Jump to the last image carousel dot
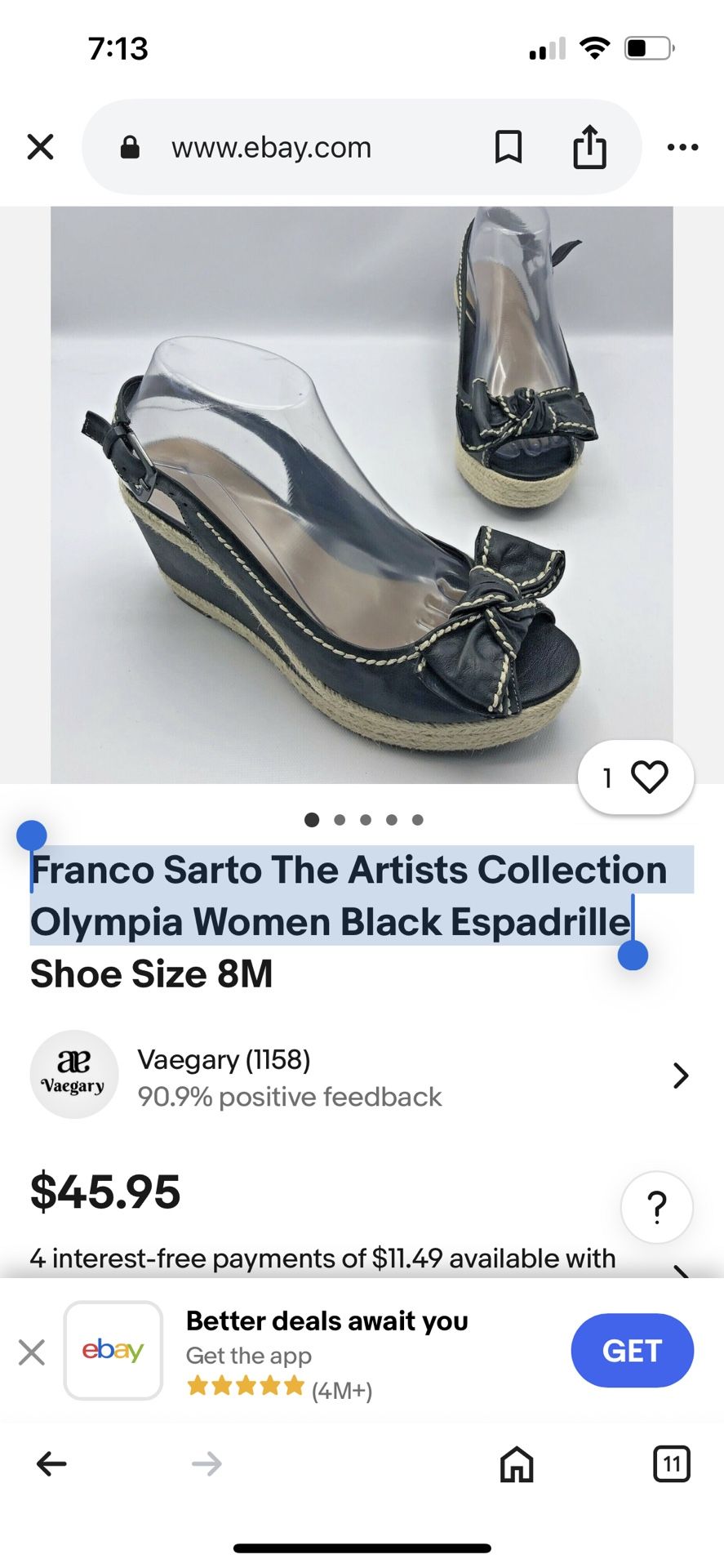Screen dimensions: 724x1568 [418, 820]
